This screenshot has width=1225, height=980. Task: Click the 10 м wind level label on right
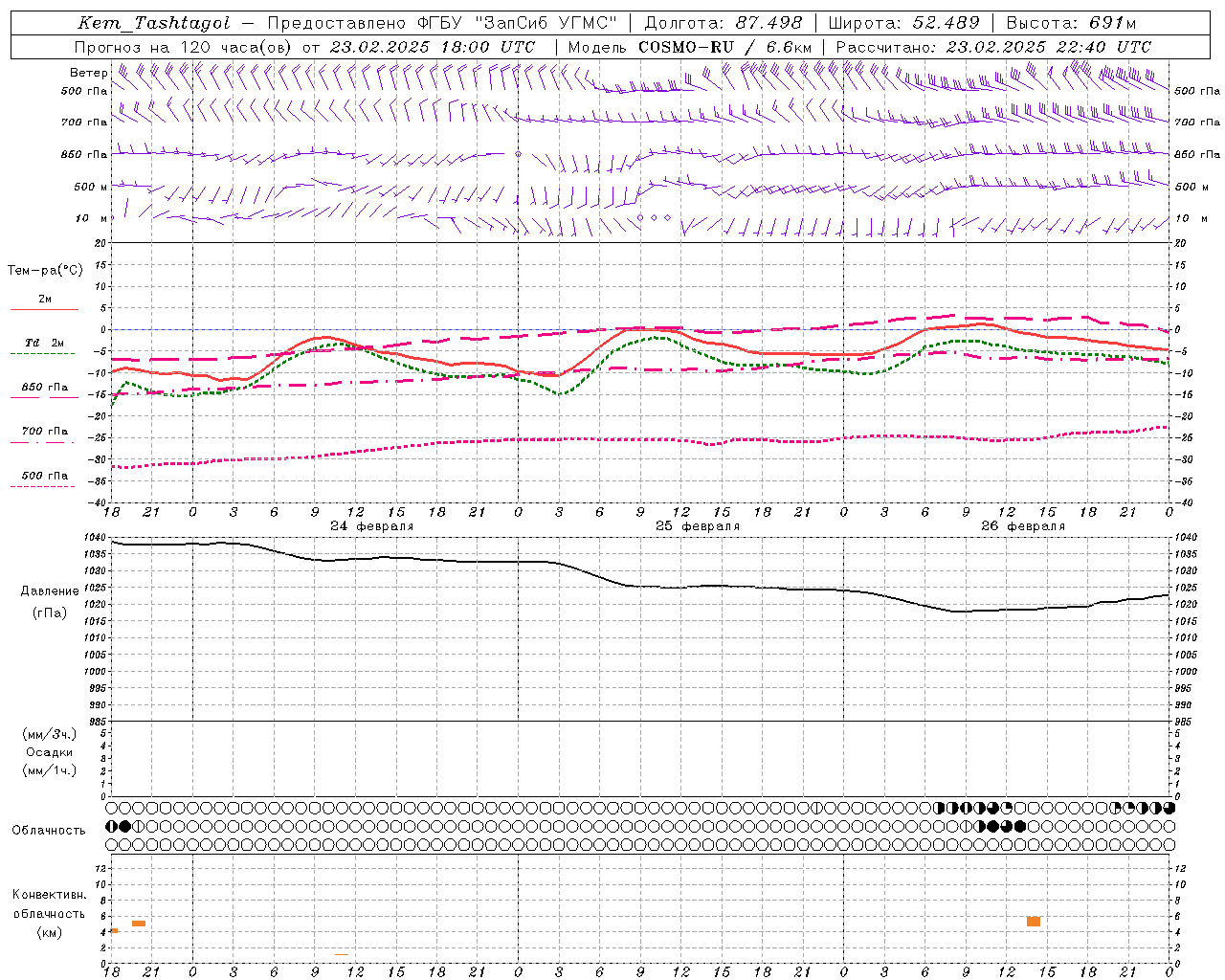1192,218
